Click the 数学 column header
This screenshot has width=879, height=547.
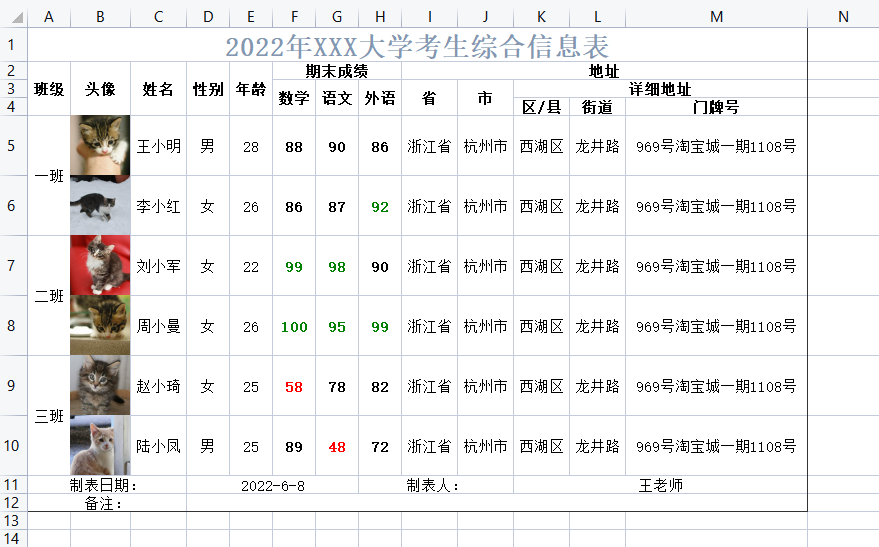[x=294, y=98]
